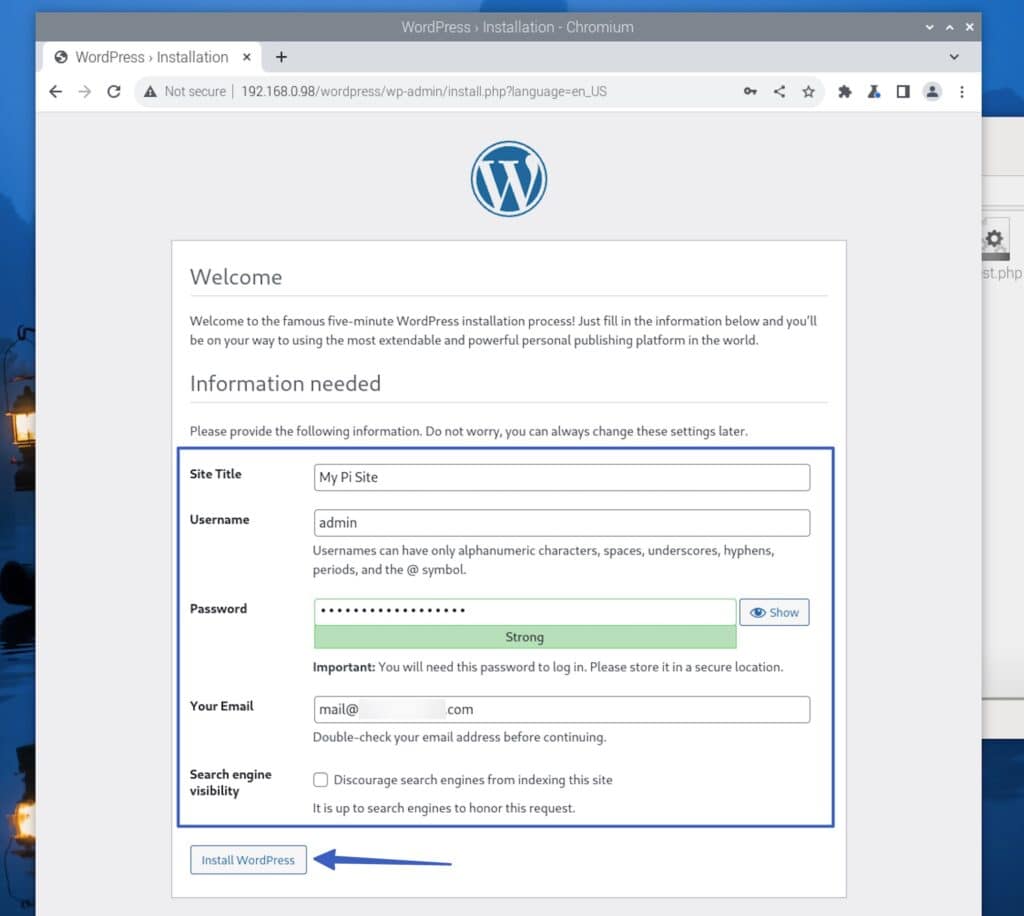
Task: Open the Extensions puzzle-piece icon
Action: point(844,91)
